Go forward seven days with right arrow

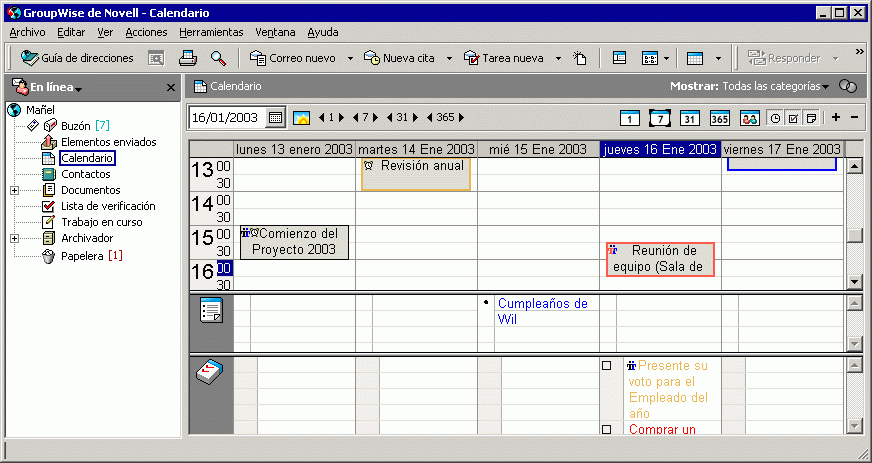(x=375, y=117)
